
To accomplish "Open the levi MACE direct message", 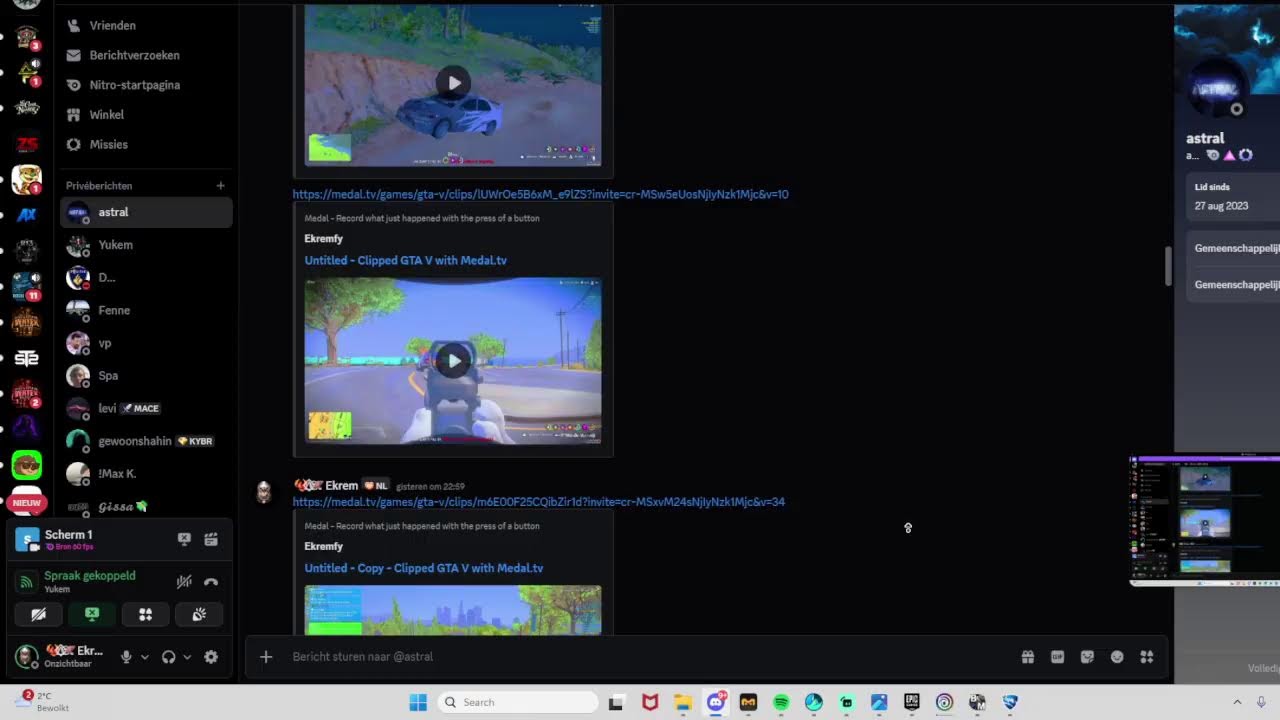I will point(146,408).
